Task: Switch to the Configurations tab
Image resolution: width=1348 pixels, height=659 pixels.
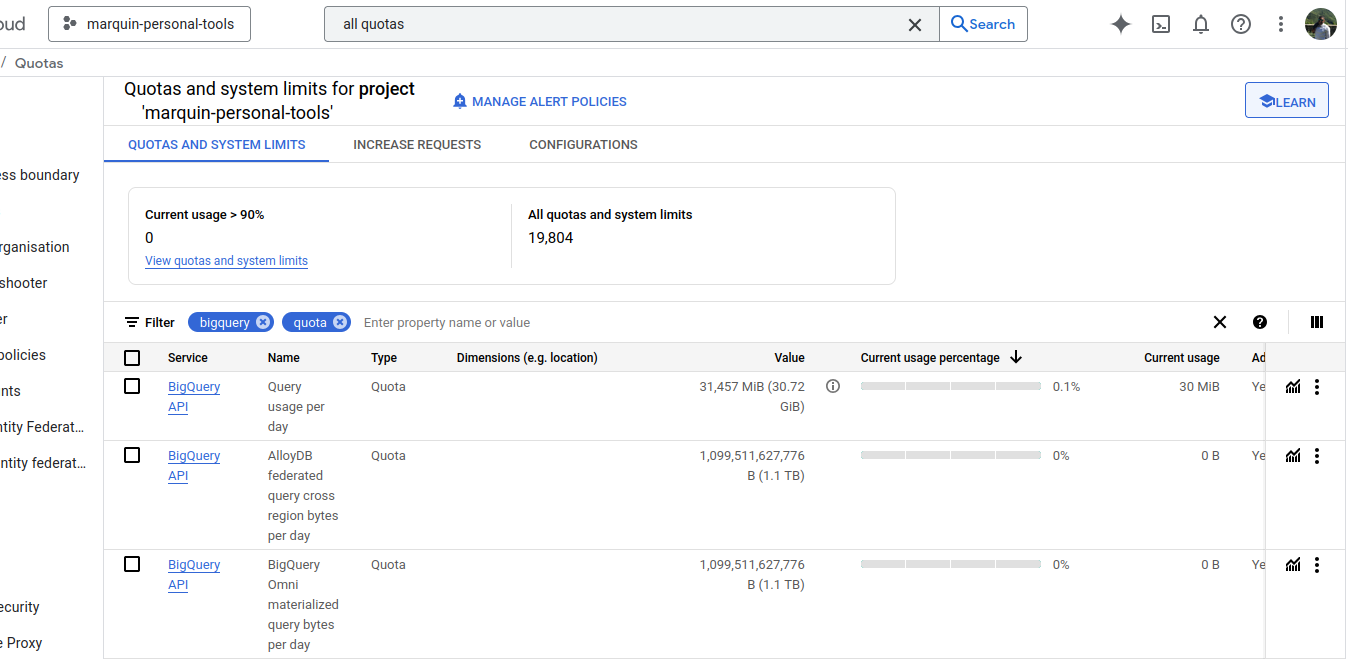Action: pyautogui.click(x=583, y=145)
